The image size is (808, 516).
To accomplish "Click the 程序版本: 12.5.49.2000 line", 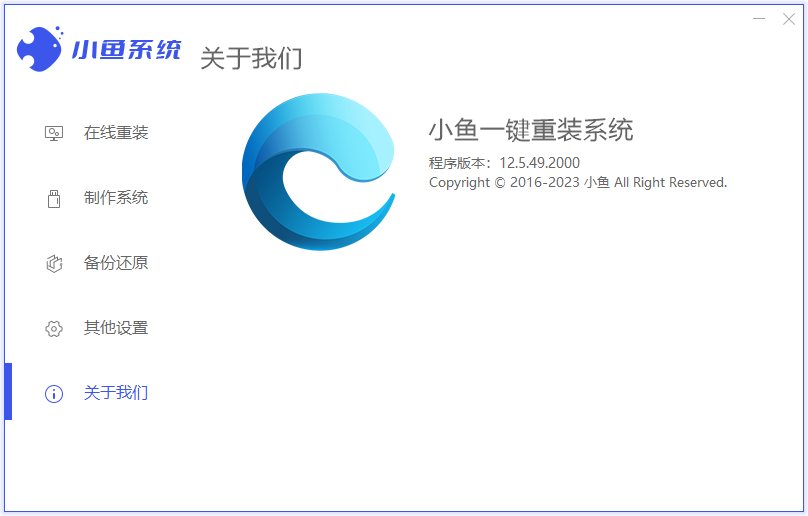I will pyautogui.click(x=504, y=163).
